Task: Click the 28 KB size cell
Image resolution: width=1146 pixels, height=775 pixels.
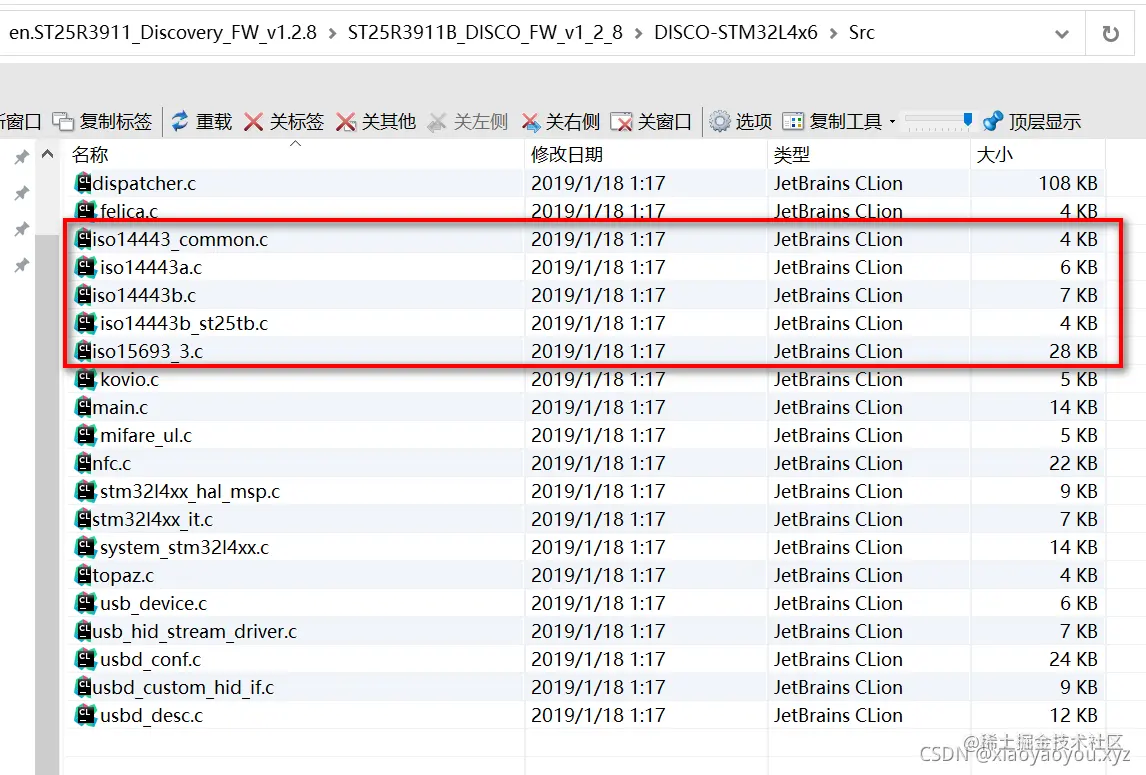Action: pyautogui.click(x=1073, y=351)
